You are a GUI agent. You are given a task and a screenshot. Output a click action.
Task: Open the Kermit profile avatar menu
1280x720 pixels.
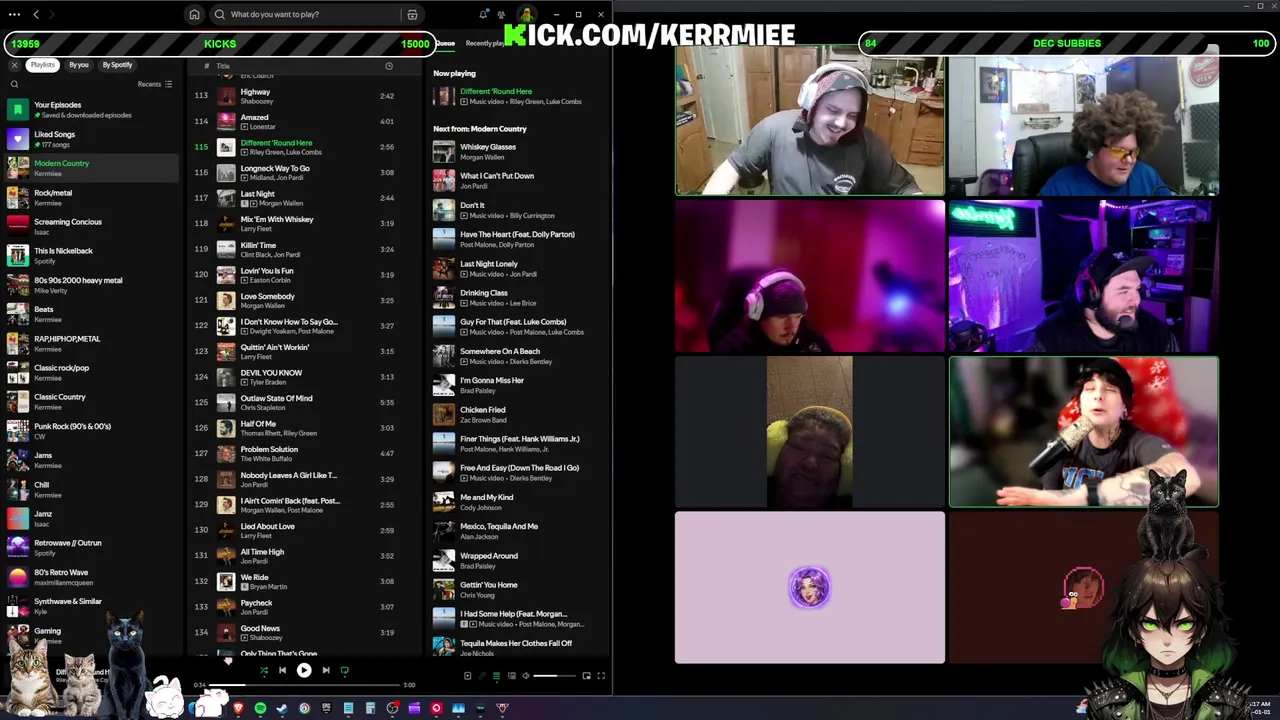pyautogui.click(x=525, y=15)
